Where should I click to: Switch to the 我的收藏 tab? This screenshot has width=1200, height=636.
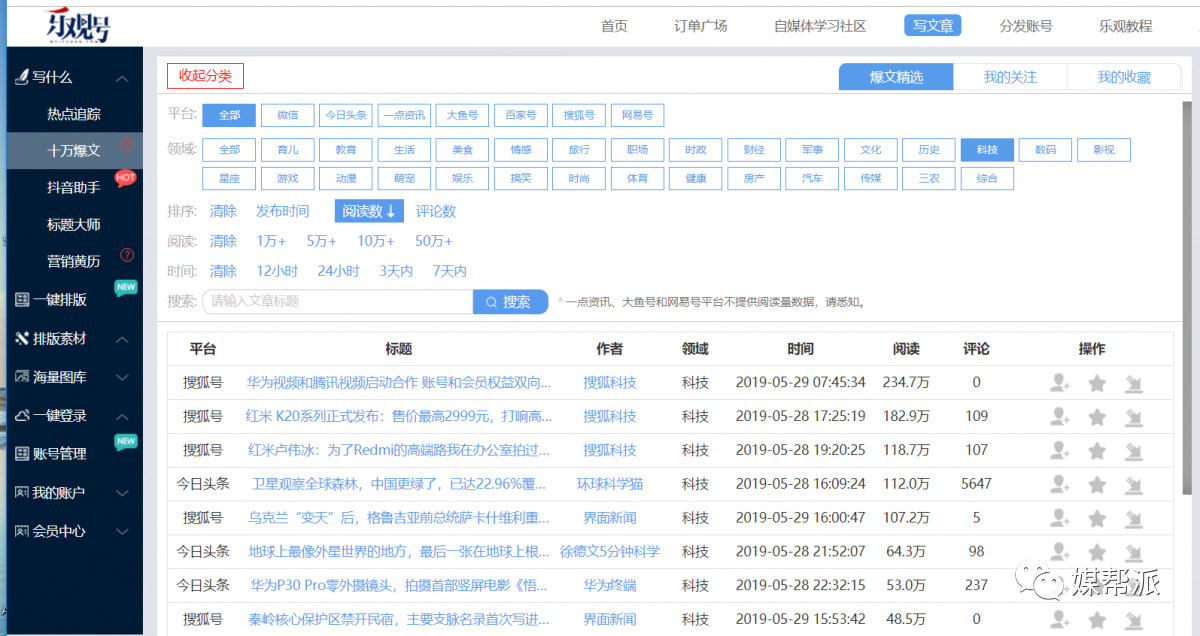pos(1124,77)
